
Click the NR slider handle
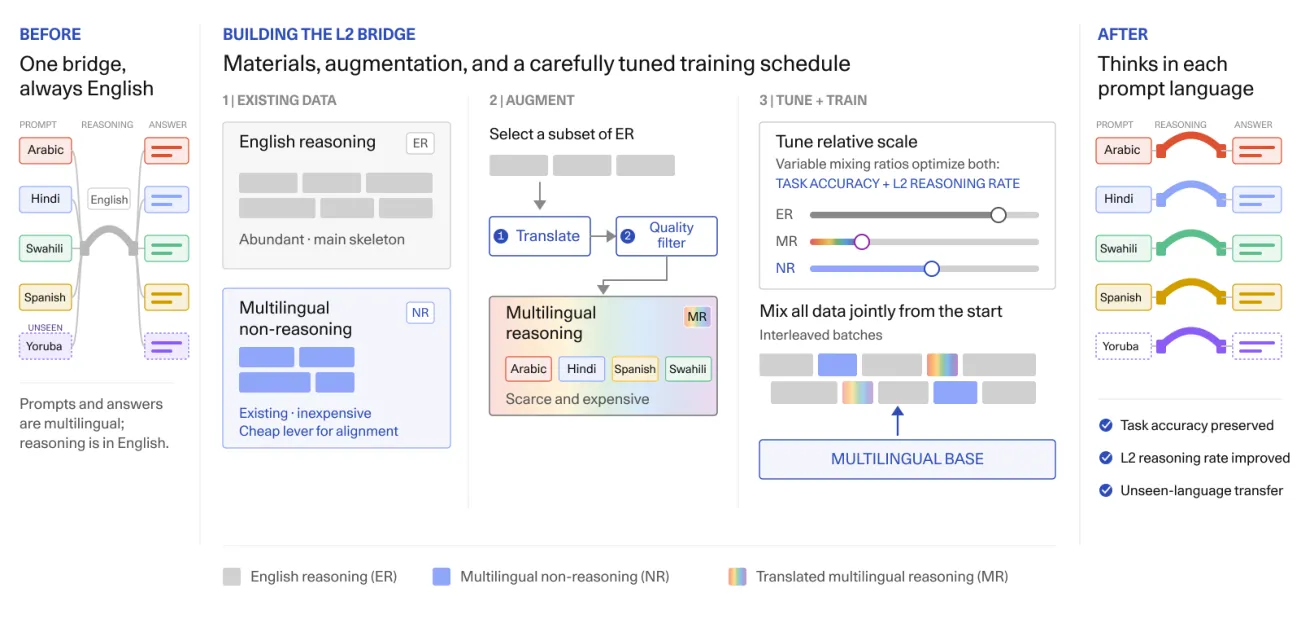tap(932, 268)
